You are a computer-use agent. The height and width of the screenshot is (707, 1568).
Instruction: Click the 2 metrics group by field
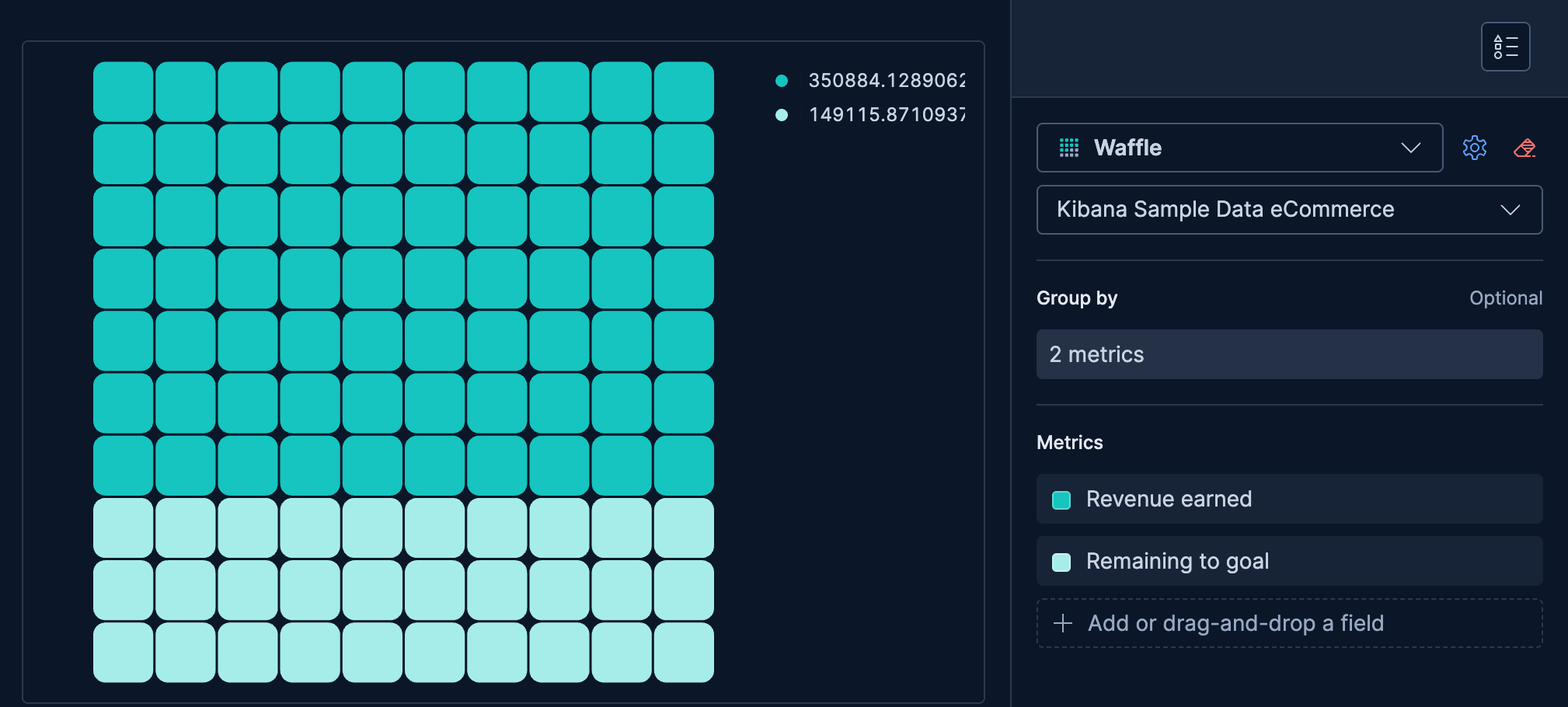pyautogui.click(x=1288, y=354)
